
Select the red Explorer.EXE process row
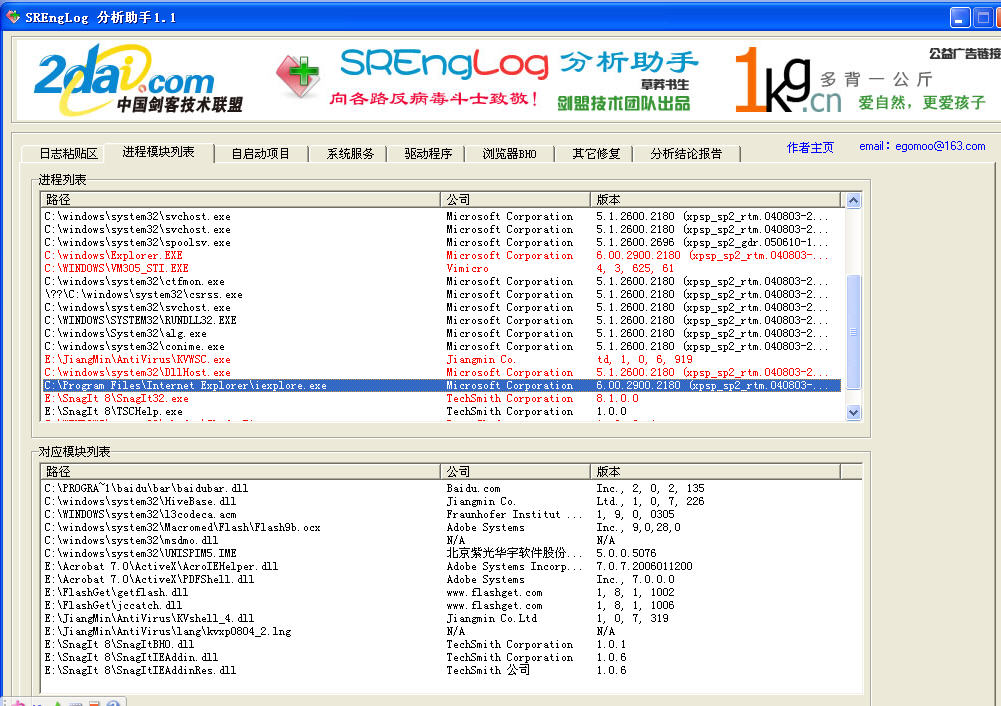(x=442, y=255)
